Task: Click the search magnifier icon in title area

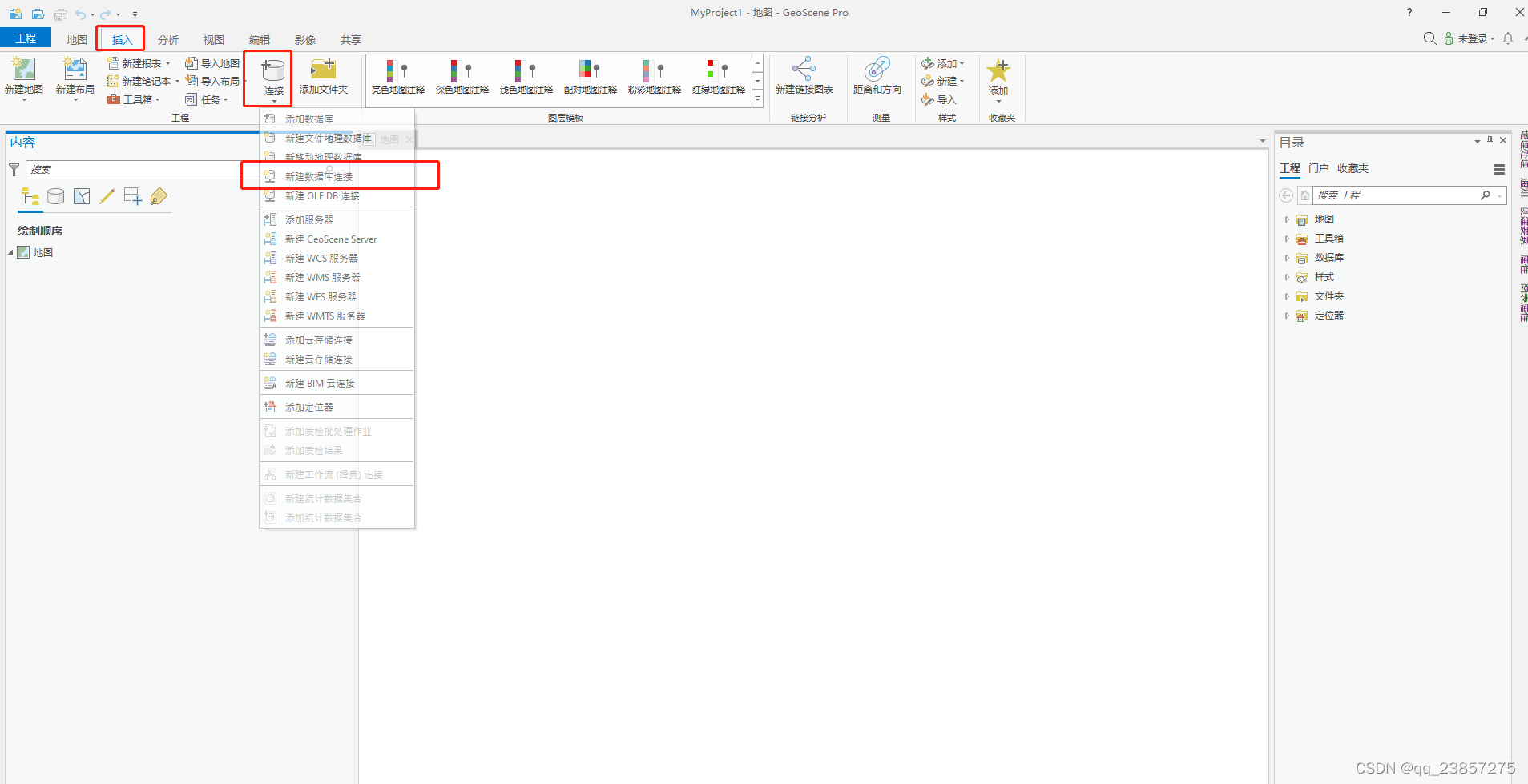Action: tap(1429, 38)
